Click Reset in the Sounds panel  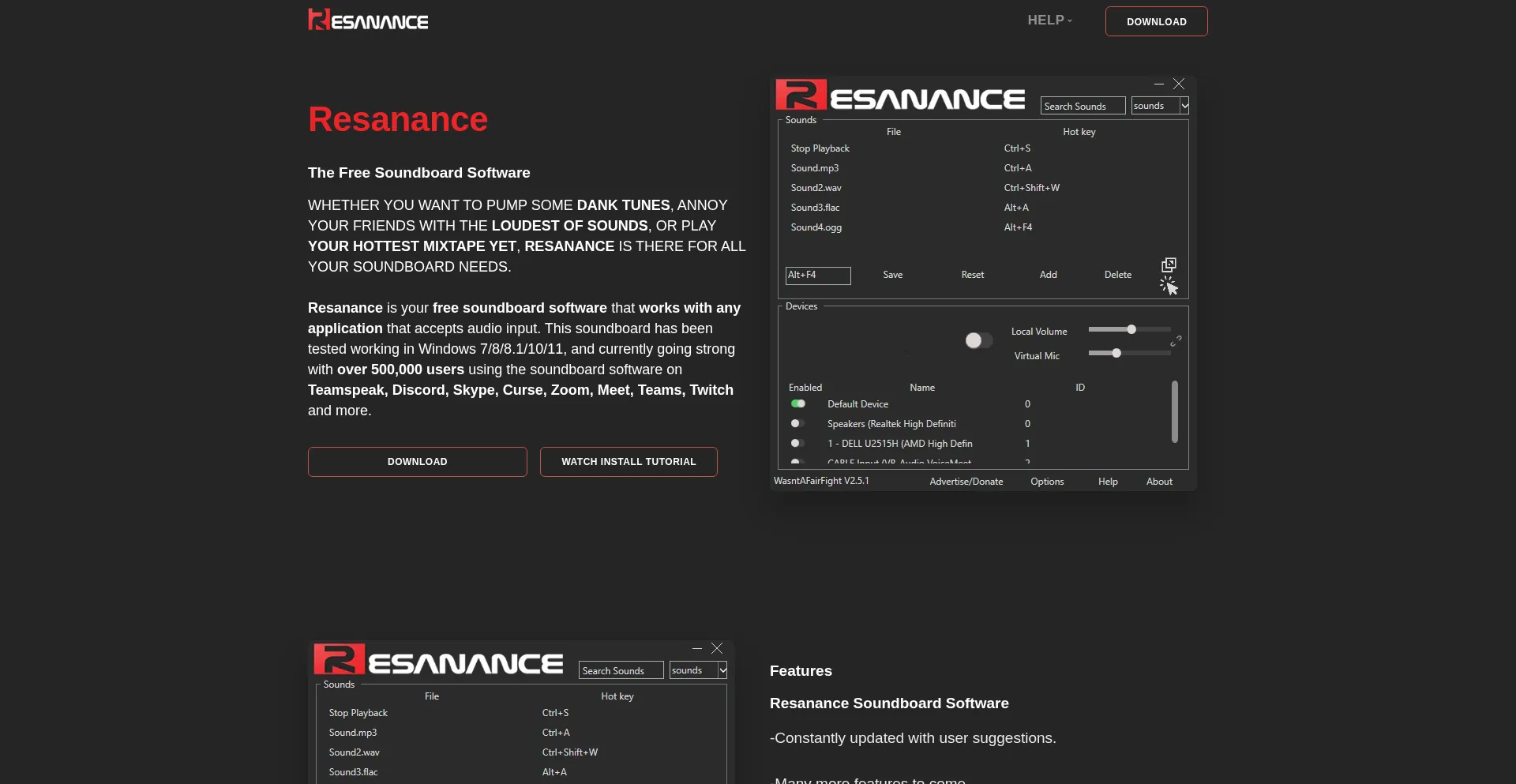pos(972,275)
